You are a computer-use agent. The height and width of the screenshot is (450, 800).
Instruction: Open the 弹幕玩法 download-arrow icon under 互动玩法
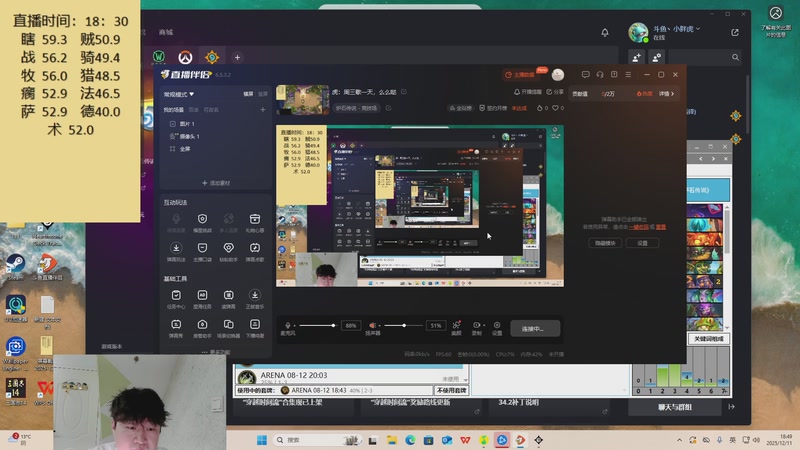[x=176, y=248]
